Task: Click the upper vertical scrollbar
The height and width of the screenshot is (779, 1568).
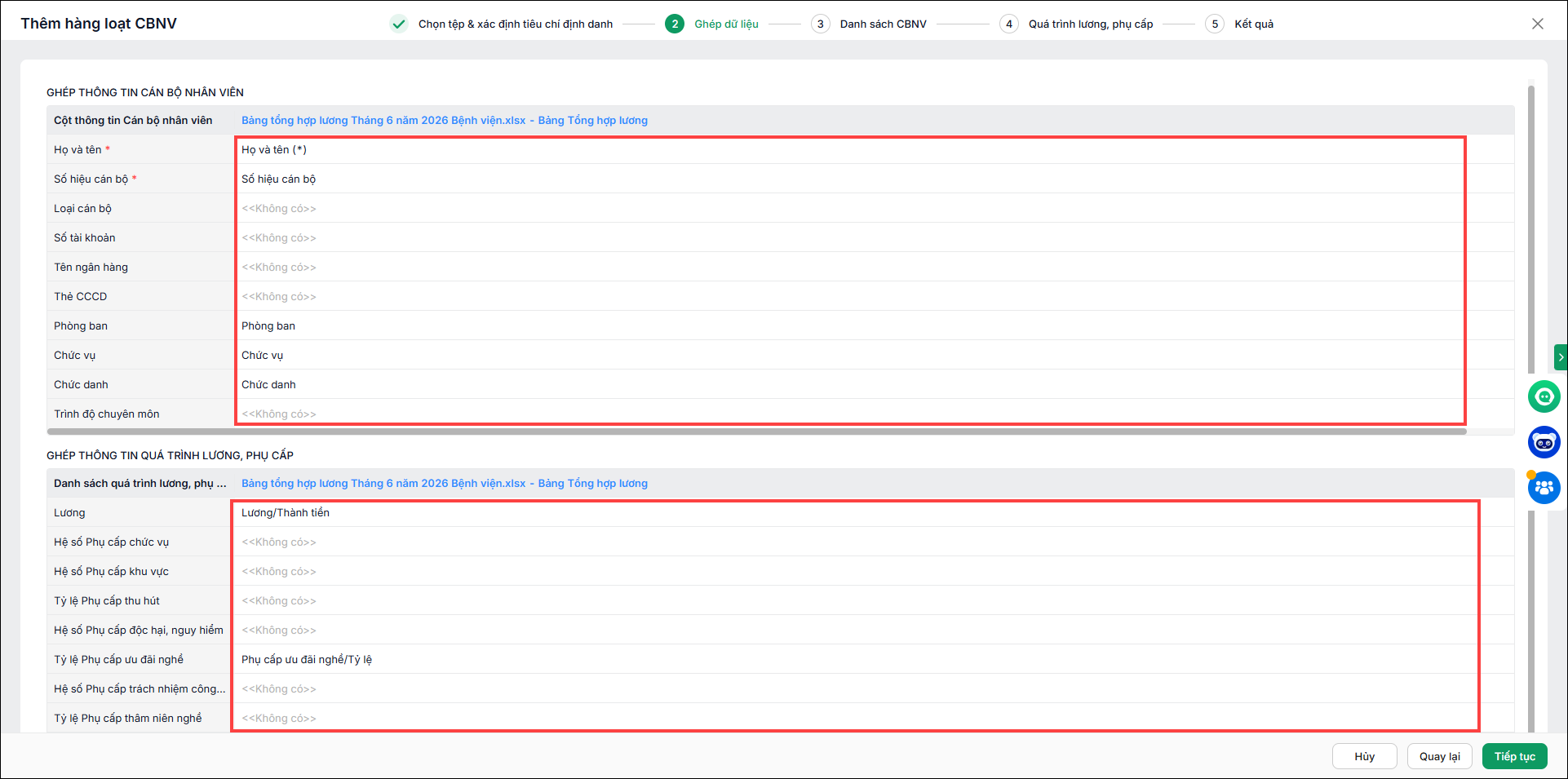Action: (x=1531, y=228)
